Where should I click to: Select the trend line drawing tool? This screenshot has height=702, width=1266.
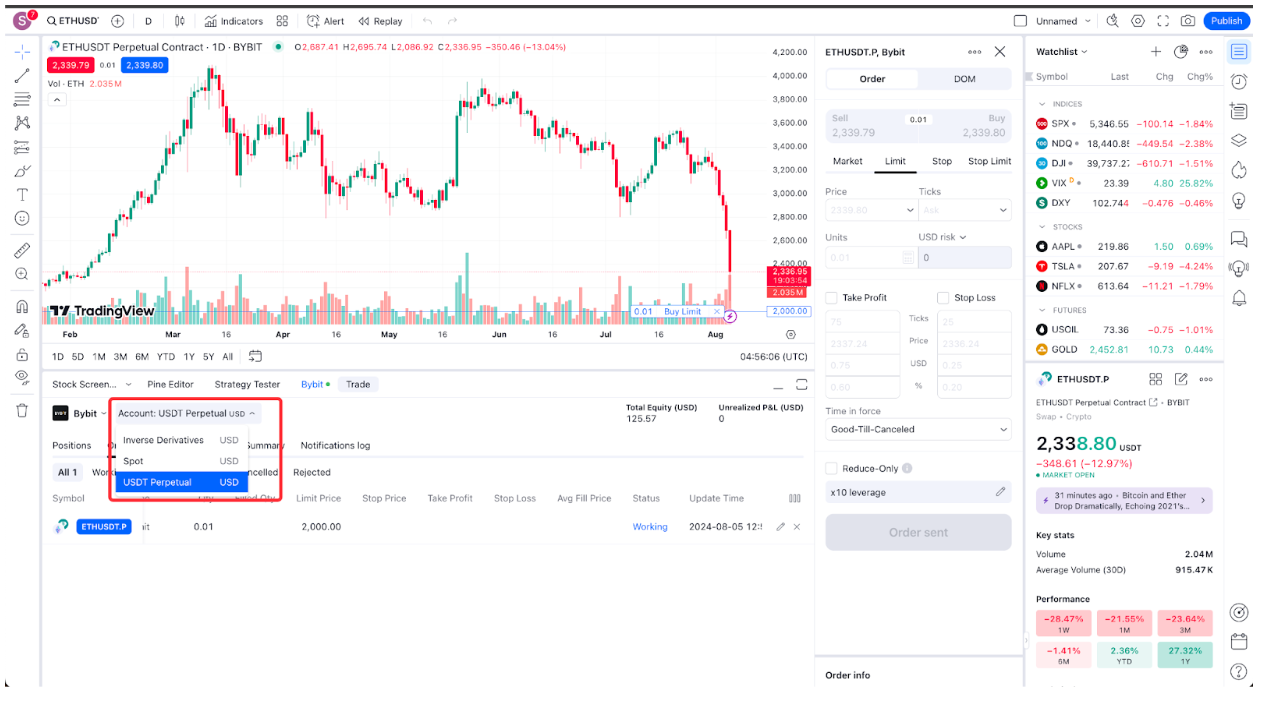point(22,75)
